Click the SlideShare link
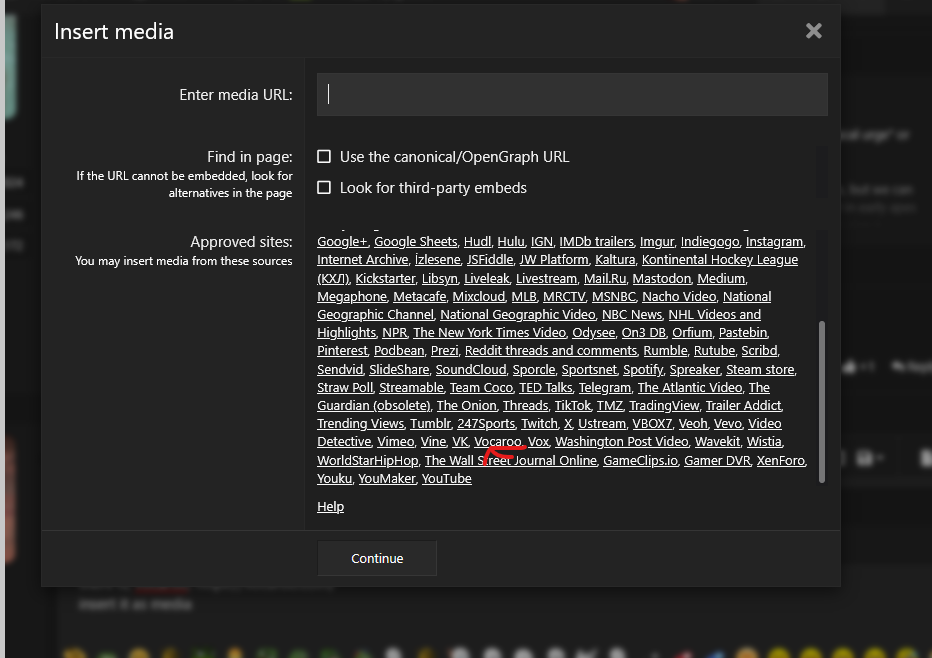The height and width of the screenshot is (658, 932). 399,370
